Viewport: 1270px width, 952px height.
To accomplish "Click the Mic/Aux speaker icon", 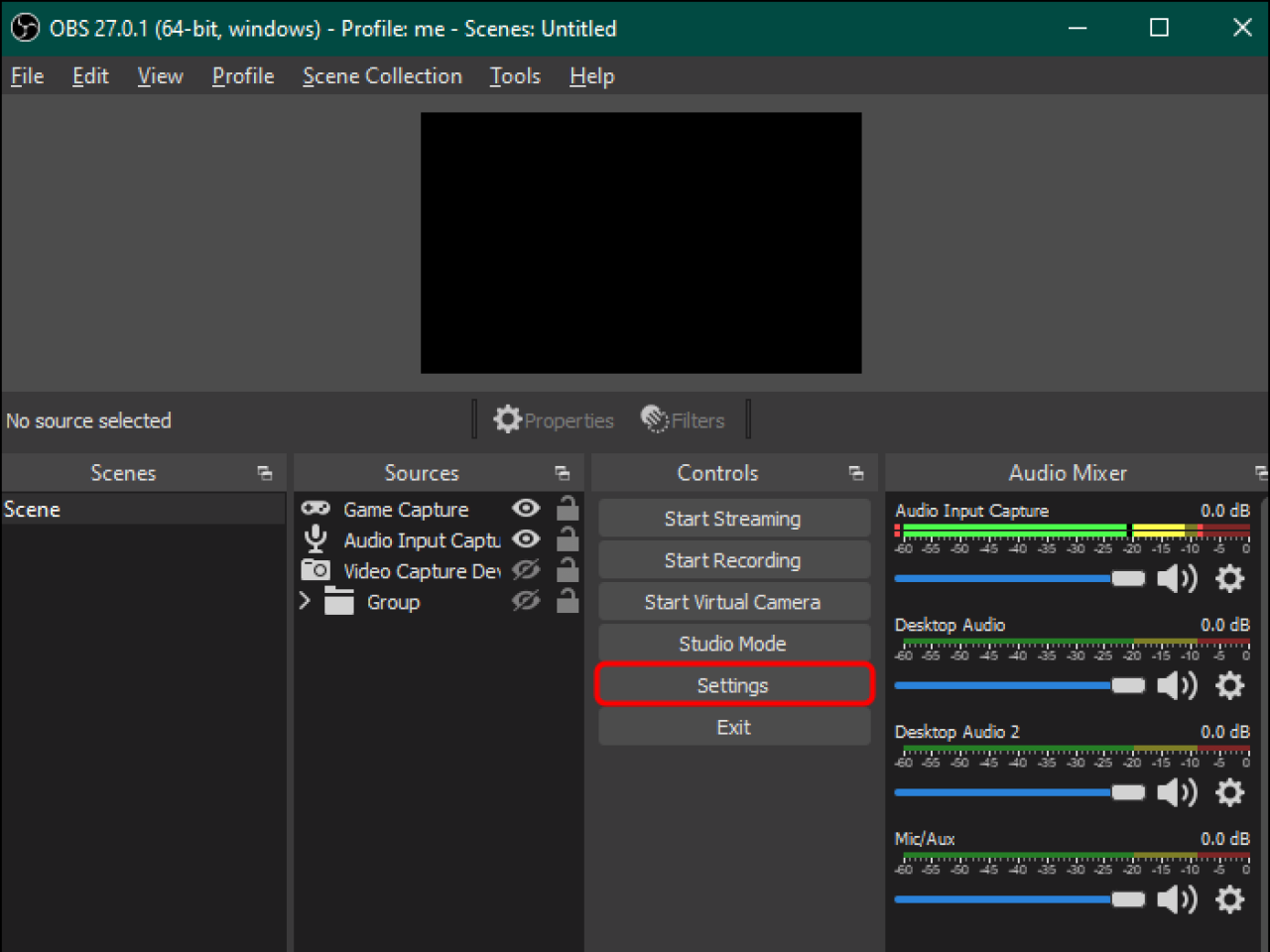I will coord(1177,899).
